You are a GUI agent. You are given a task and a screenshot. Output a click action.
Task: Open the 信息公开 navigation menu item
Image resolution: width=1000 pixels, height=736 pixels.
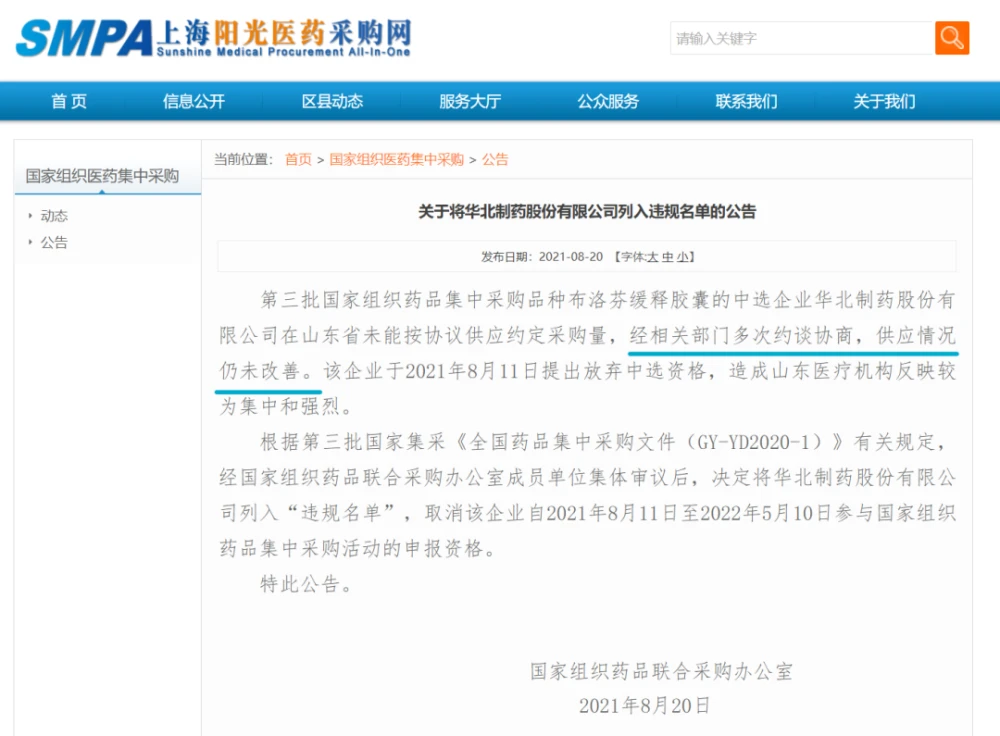[194, 101]
